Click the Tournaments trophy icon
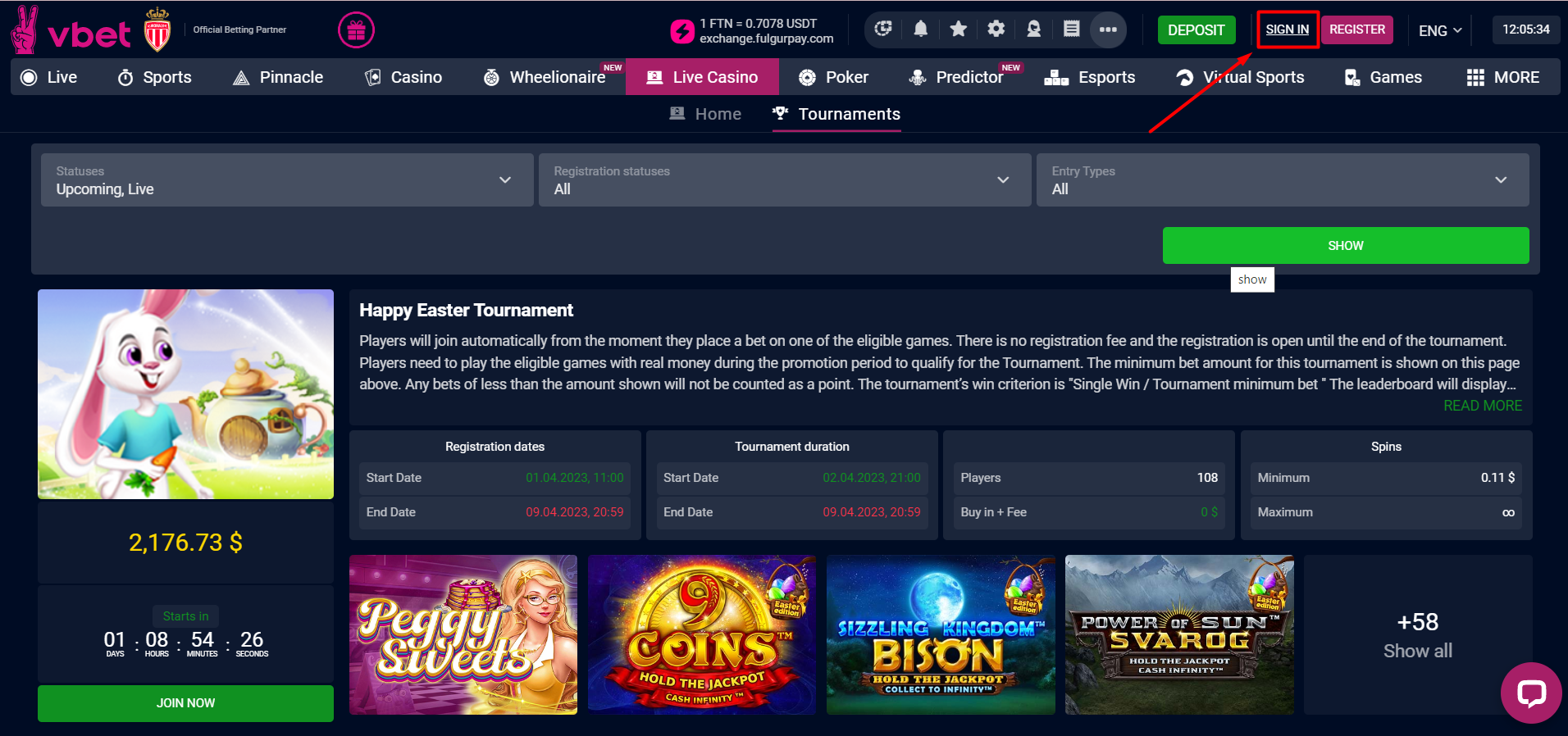1568x736 pixels. (781, 113)
